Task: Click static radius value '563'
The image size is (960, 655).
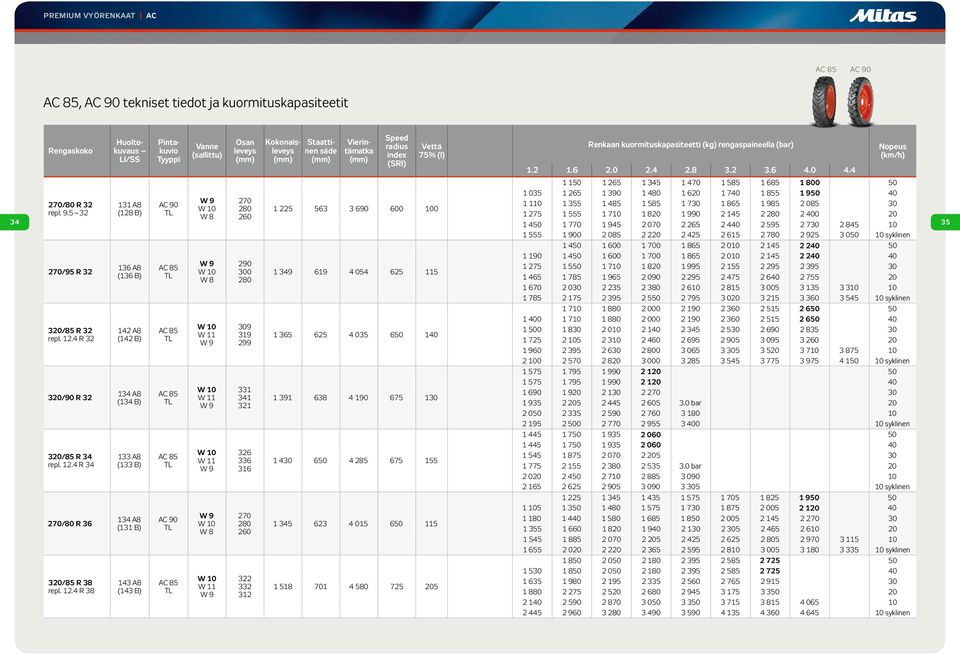Action: [321, 209]
